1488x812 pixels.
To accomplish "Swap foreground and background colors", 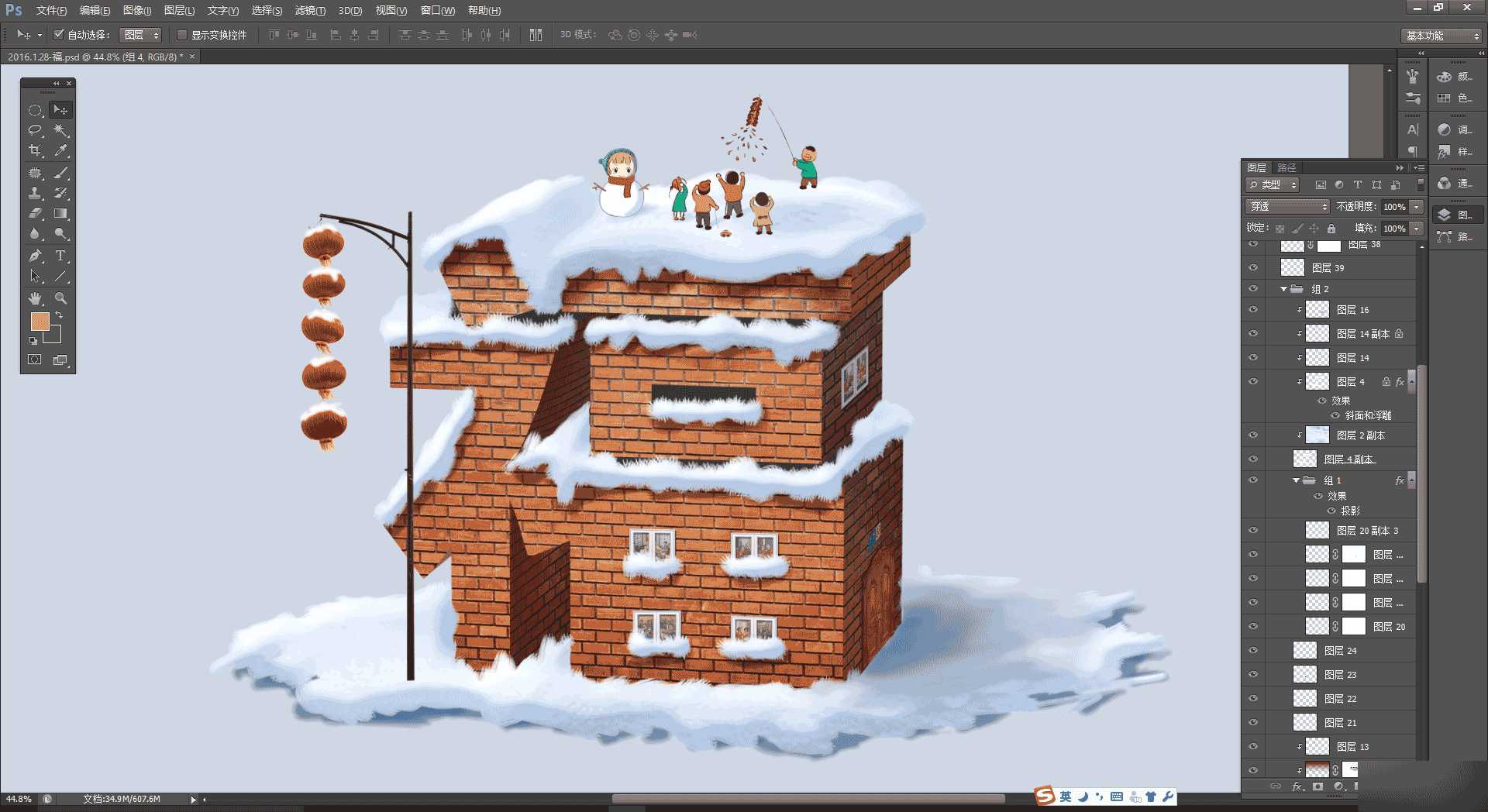I will pos(59,315).
